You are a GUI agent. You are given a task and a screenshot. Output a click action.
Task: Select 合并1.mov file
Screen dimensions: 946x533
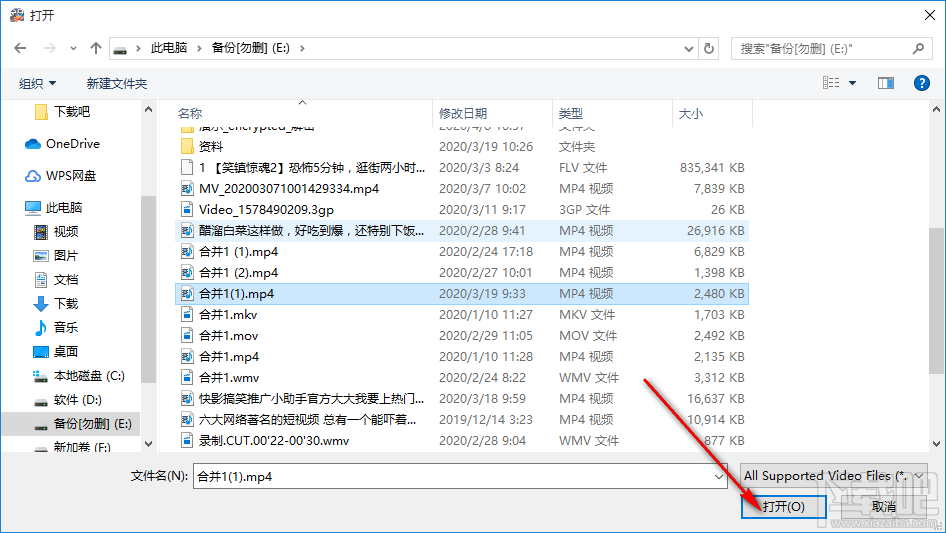pos(462,336)
